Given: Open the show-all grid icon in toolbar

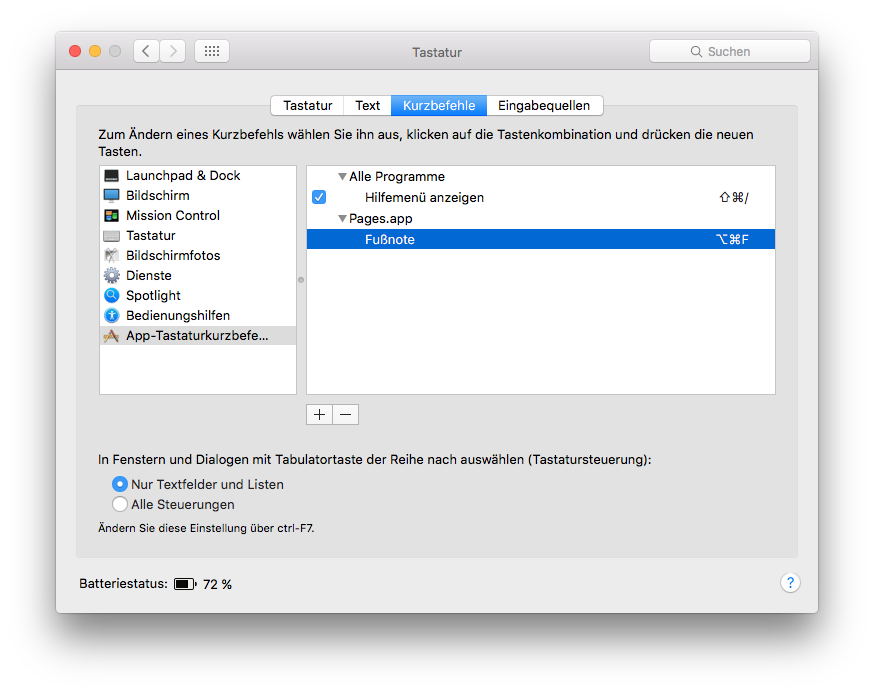Looking at the screenshot, I should pyautogui.click(x=212, y=51).
